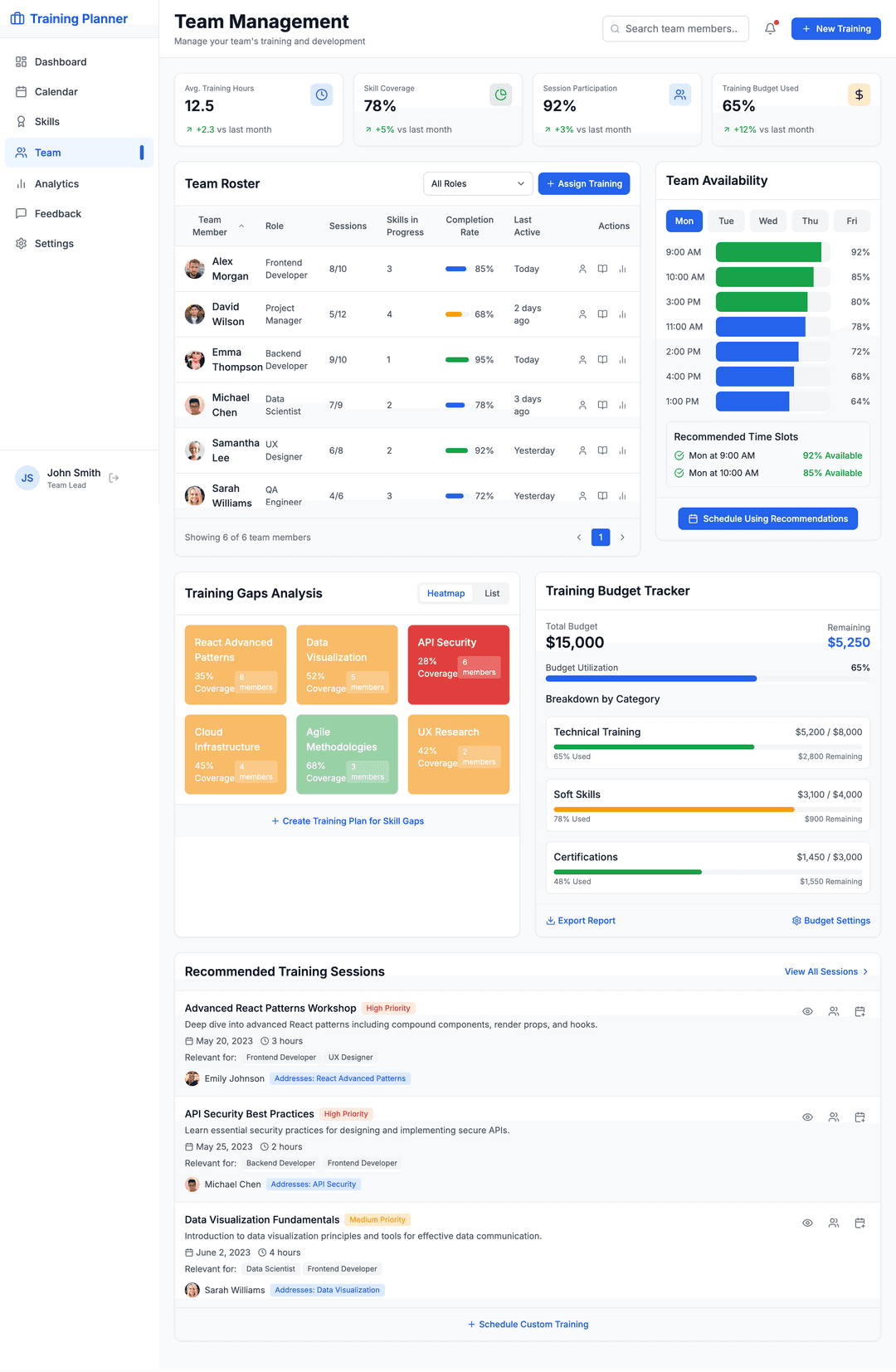Click the Export Report link
The height and width of the screenshot is (1372, 896).
point(581,921)
